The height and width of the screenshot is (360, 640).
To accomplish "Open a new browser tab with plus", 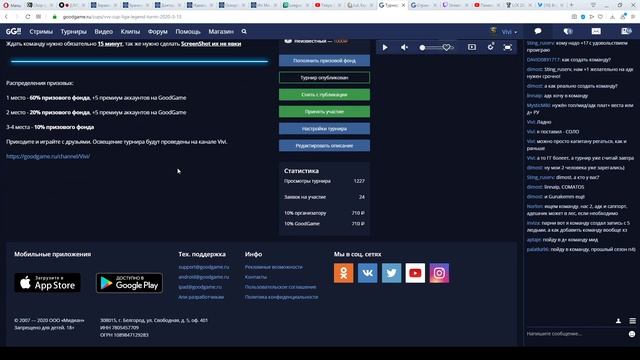I will (x=571, y=5).
